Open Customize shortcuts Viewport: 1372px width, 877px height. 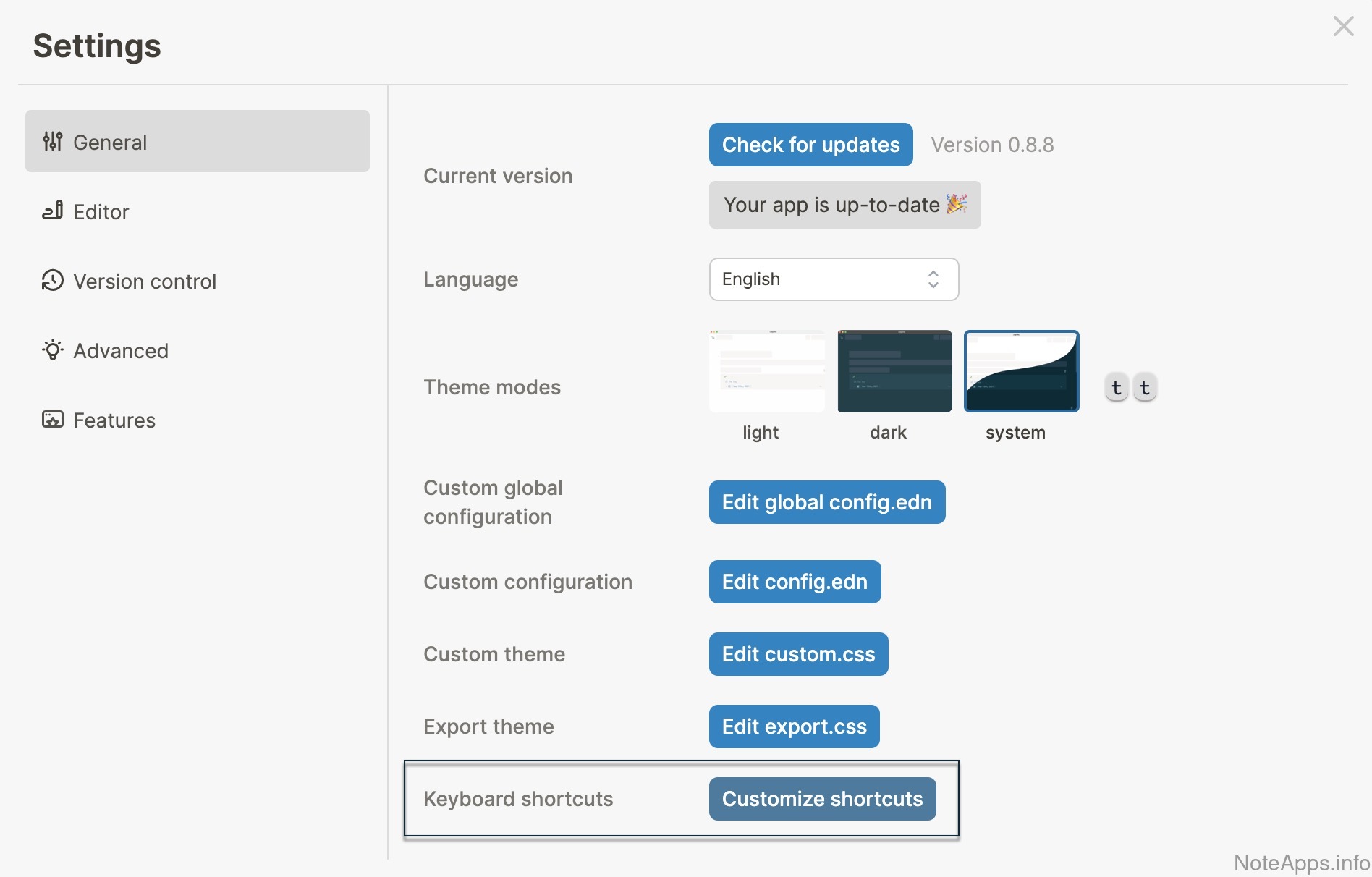pos(822,799)
